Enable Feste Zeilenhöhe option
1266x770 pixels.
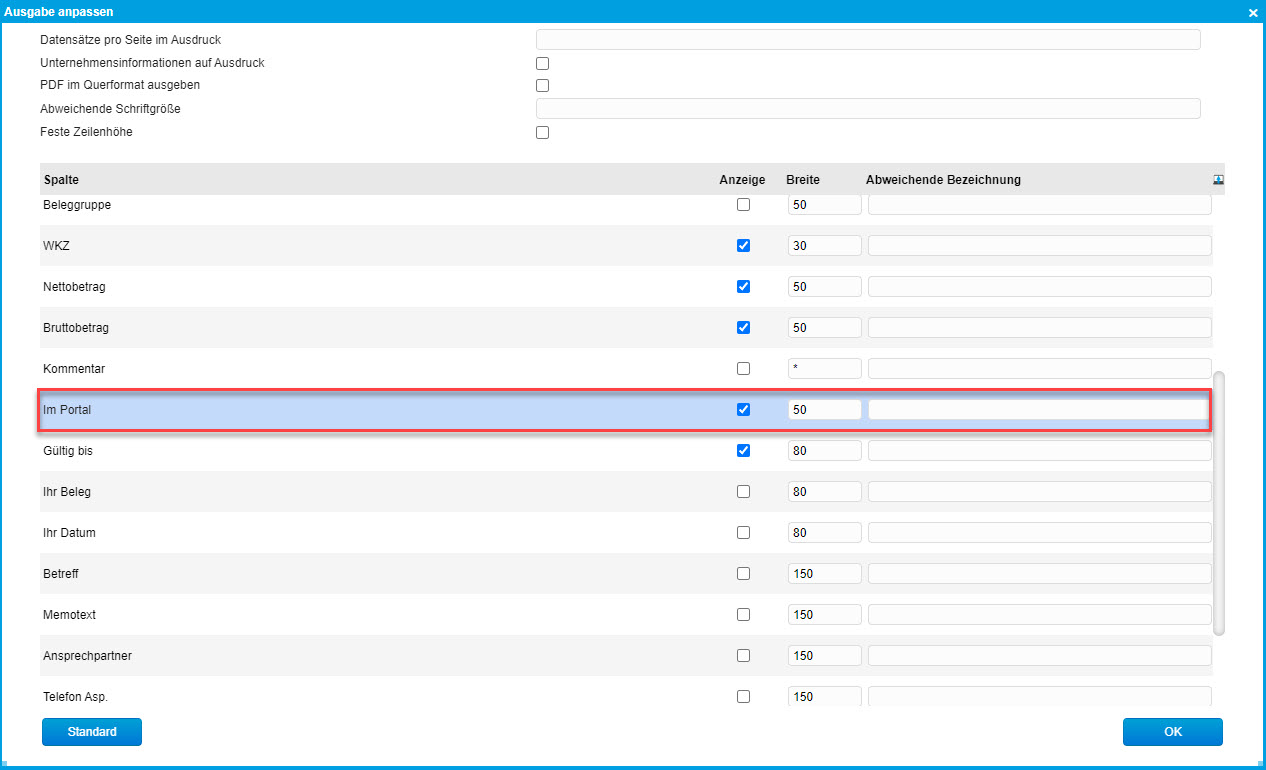point(543,132)
